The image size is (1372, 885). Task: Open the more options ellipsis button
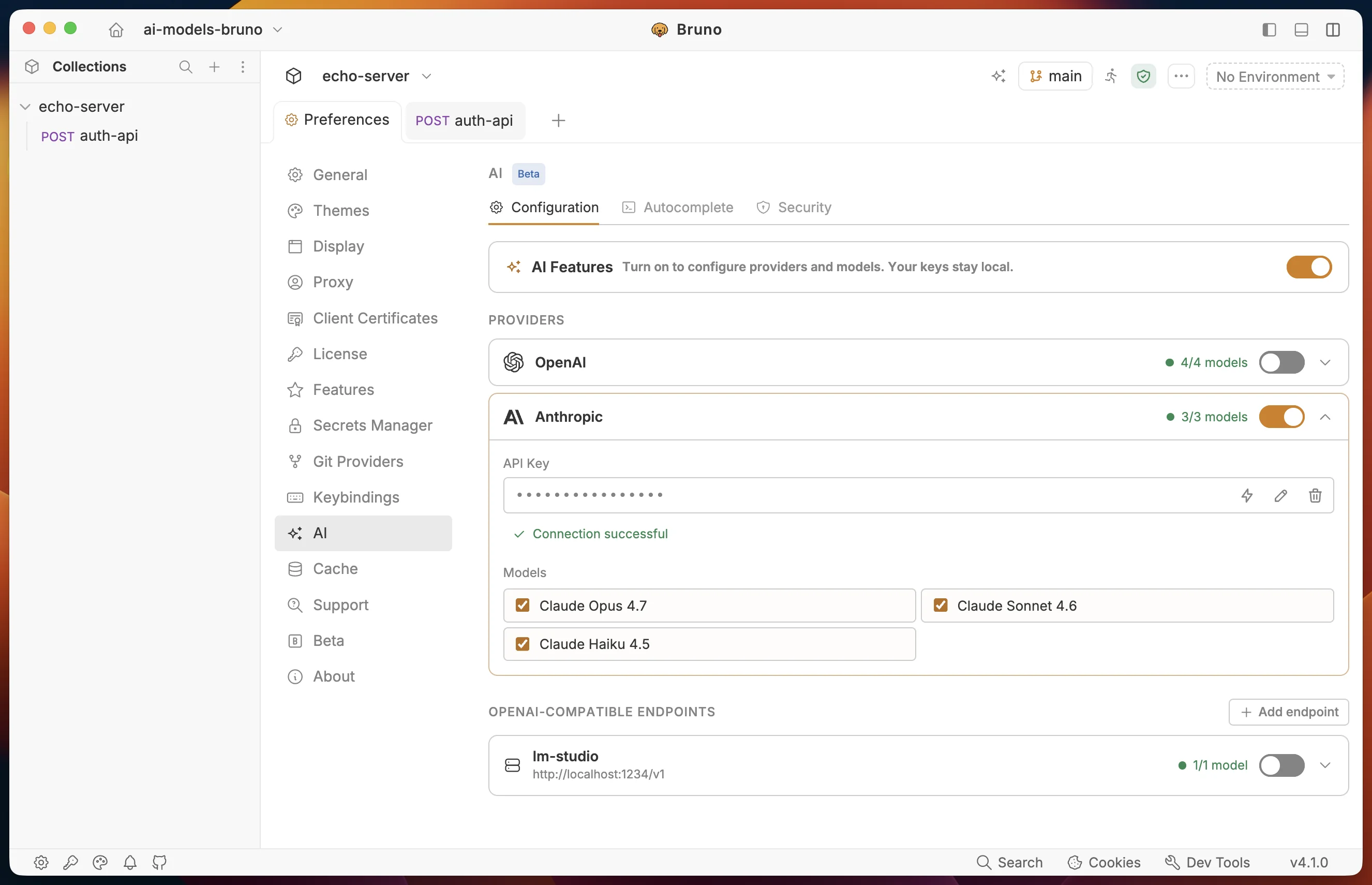pos(1181,76)
